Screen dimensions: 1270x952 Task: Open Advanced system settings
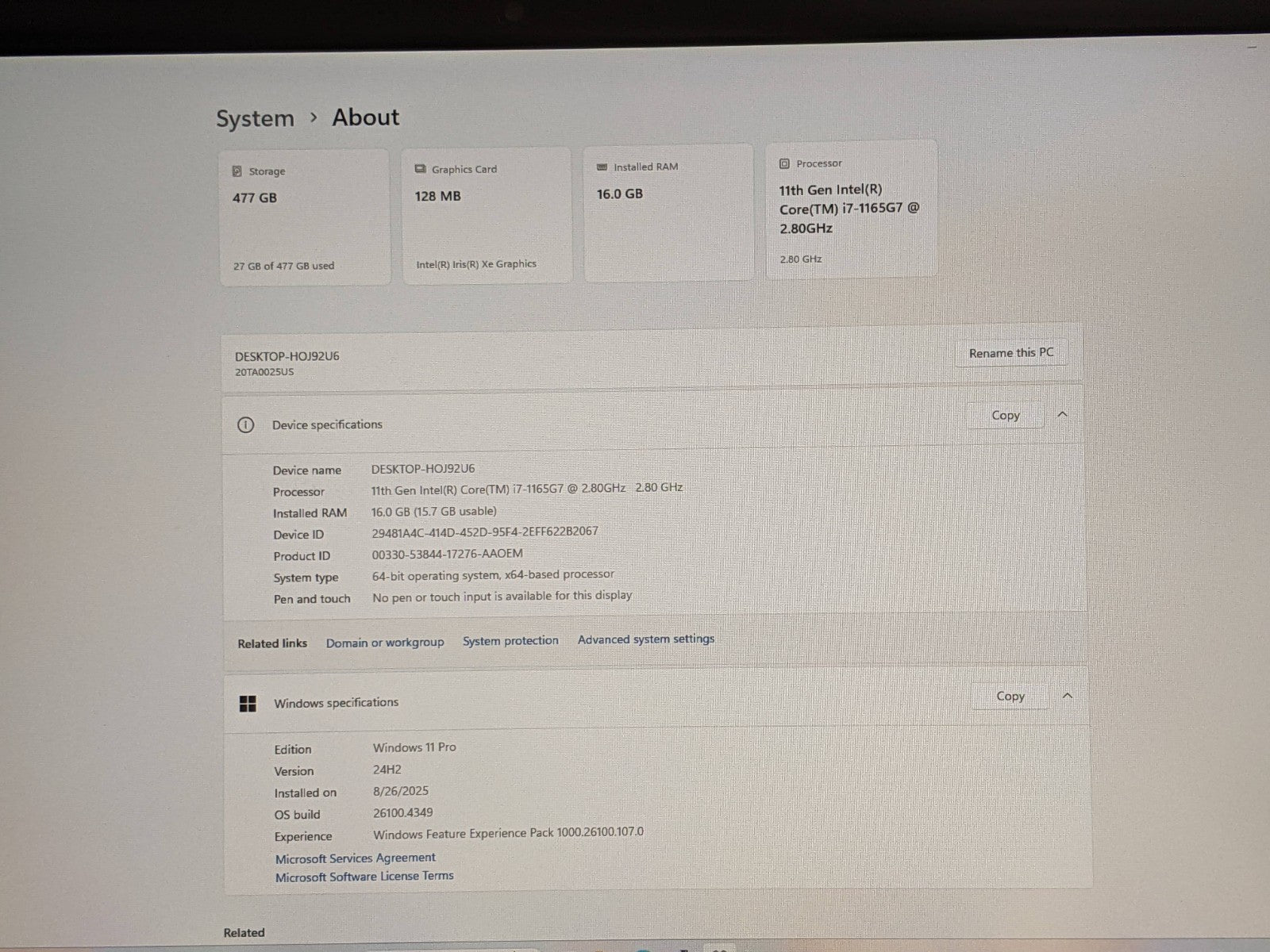(x=646, y=639)
